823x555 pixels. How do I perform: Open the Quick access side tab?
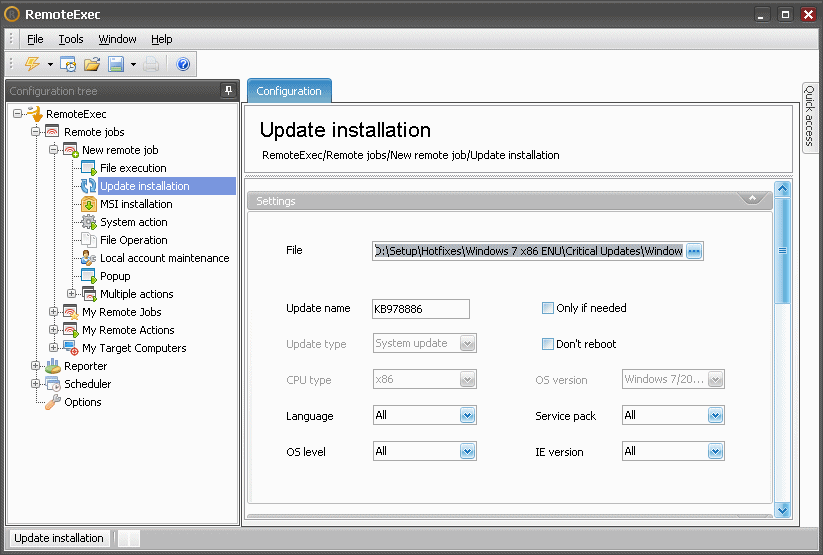809,117
